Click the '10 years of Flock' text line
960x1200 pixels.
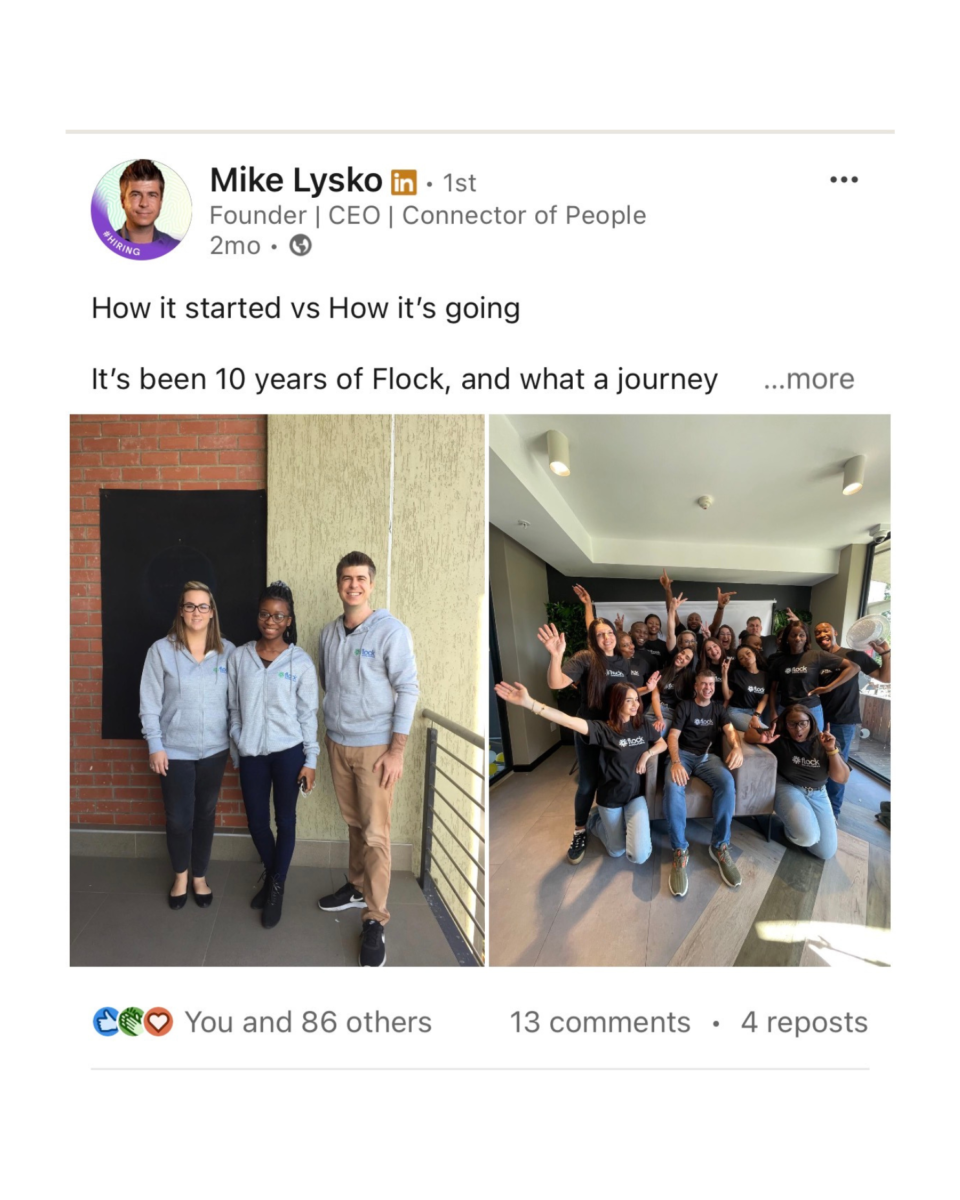pyautogui.click(x=405, y=380)
